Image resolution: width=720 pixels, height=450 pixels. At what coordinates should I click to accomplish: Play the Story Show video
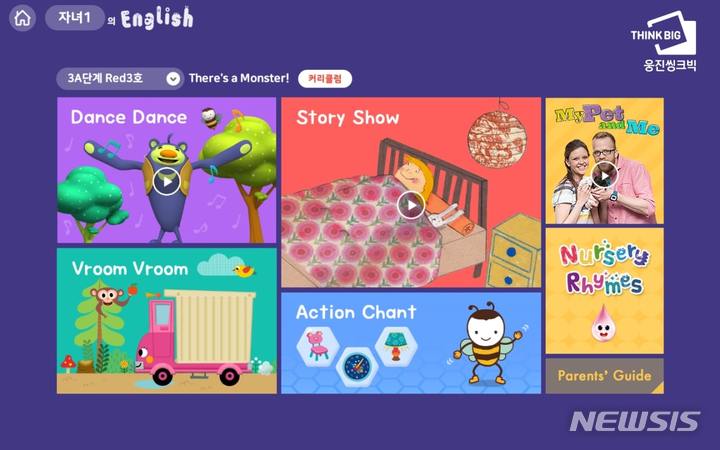411,205
